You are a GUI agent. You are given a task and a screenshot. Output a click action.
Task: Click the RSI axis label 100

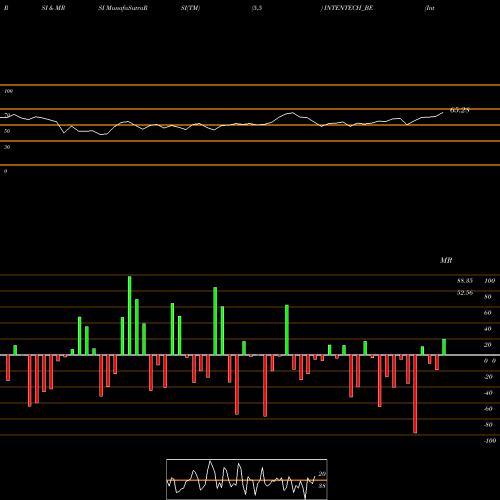pyautogui.click(x=9, y=91)
